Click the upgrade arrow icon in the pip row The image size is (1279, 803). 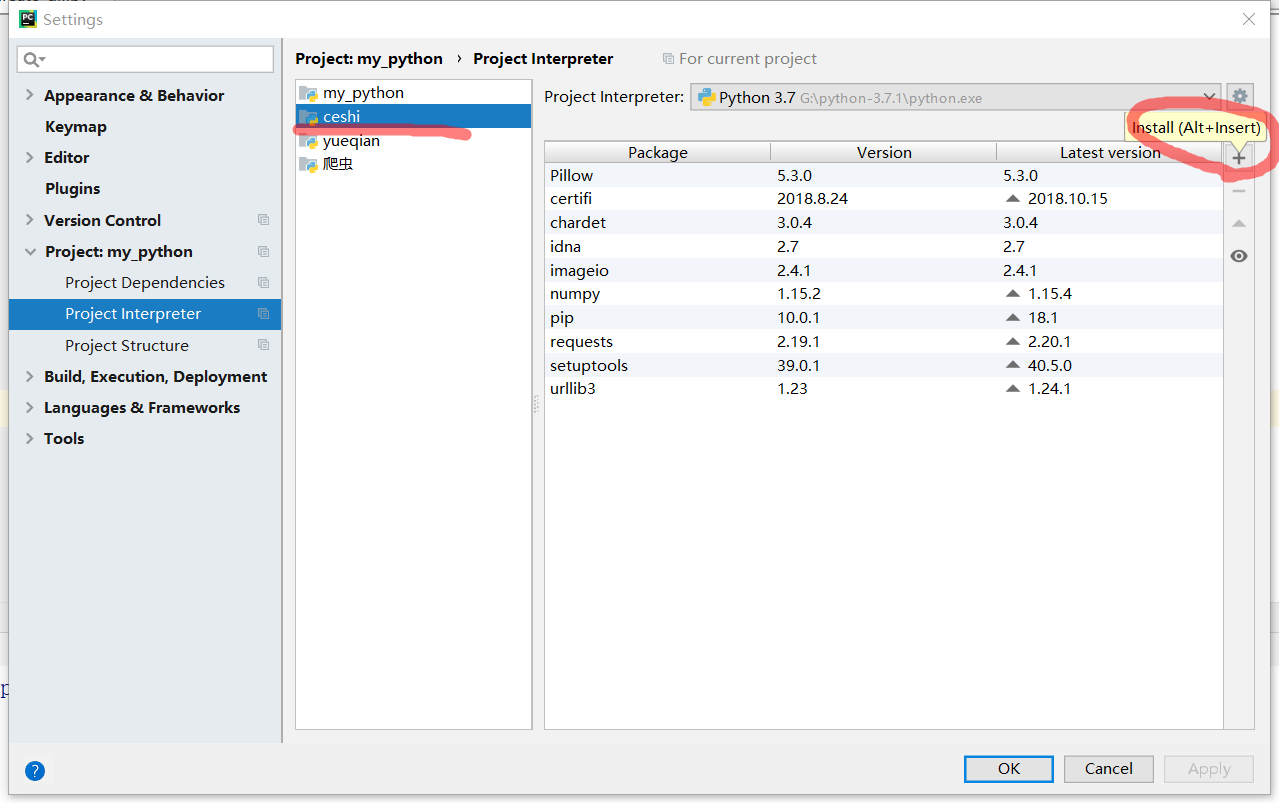[1013, 317]
